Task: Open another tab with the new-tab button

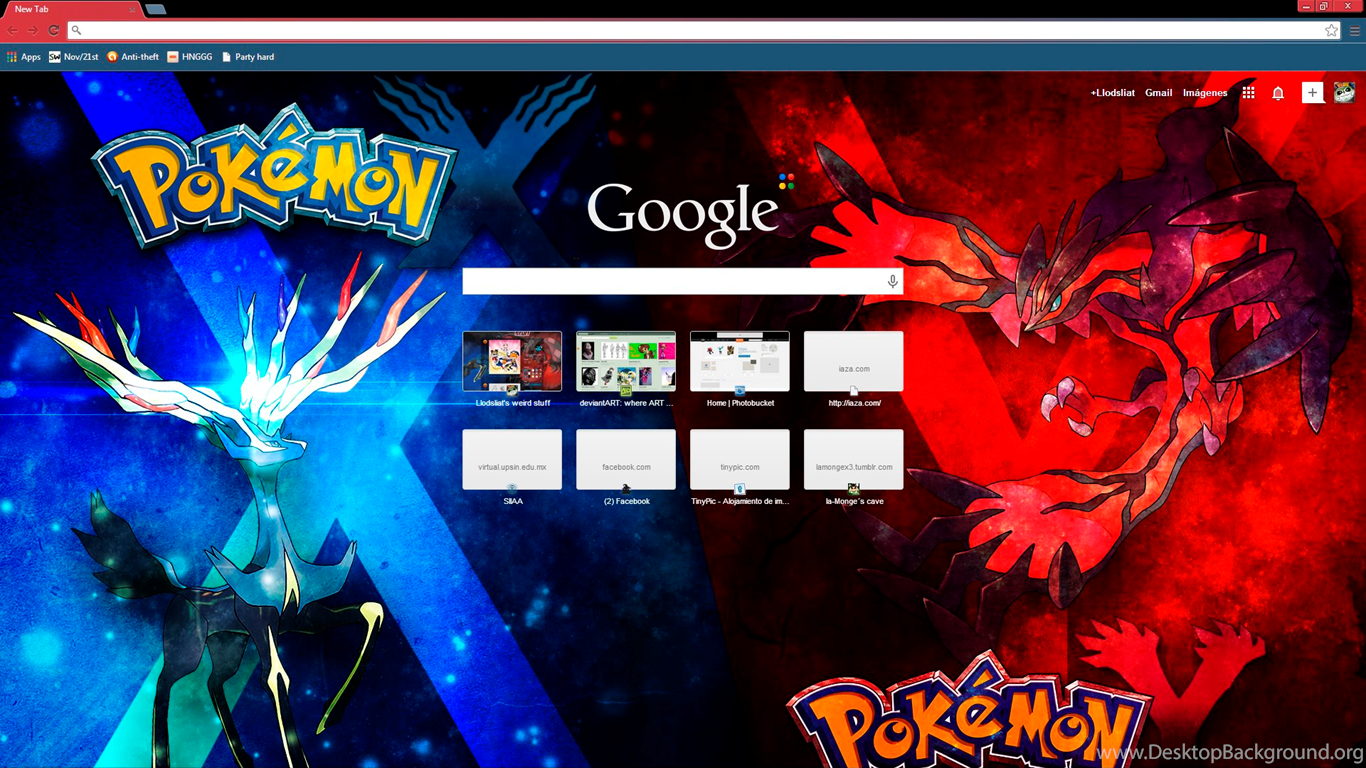Action: coord(156,10)
